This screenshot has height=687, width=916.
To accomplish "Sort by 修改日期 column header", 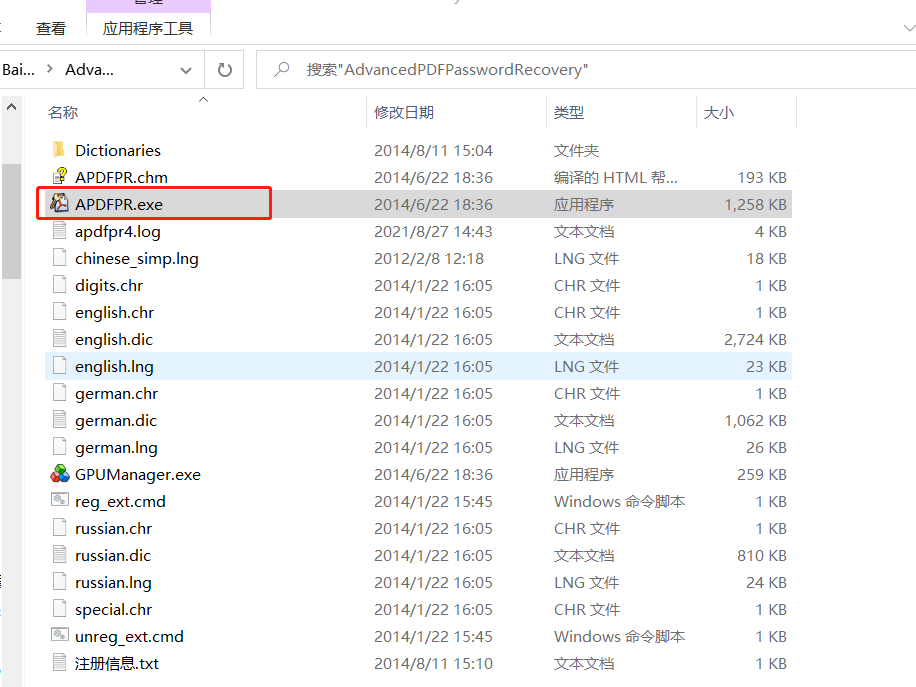I will (404, 113).
